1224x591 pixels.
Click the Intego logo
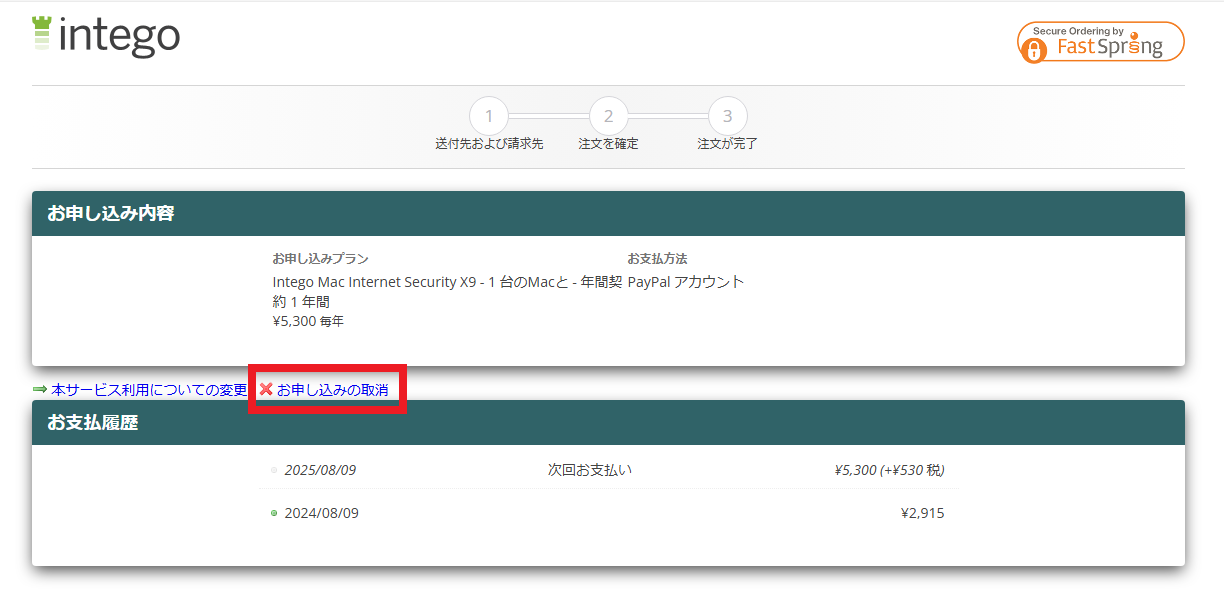(106, 36)
